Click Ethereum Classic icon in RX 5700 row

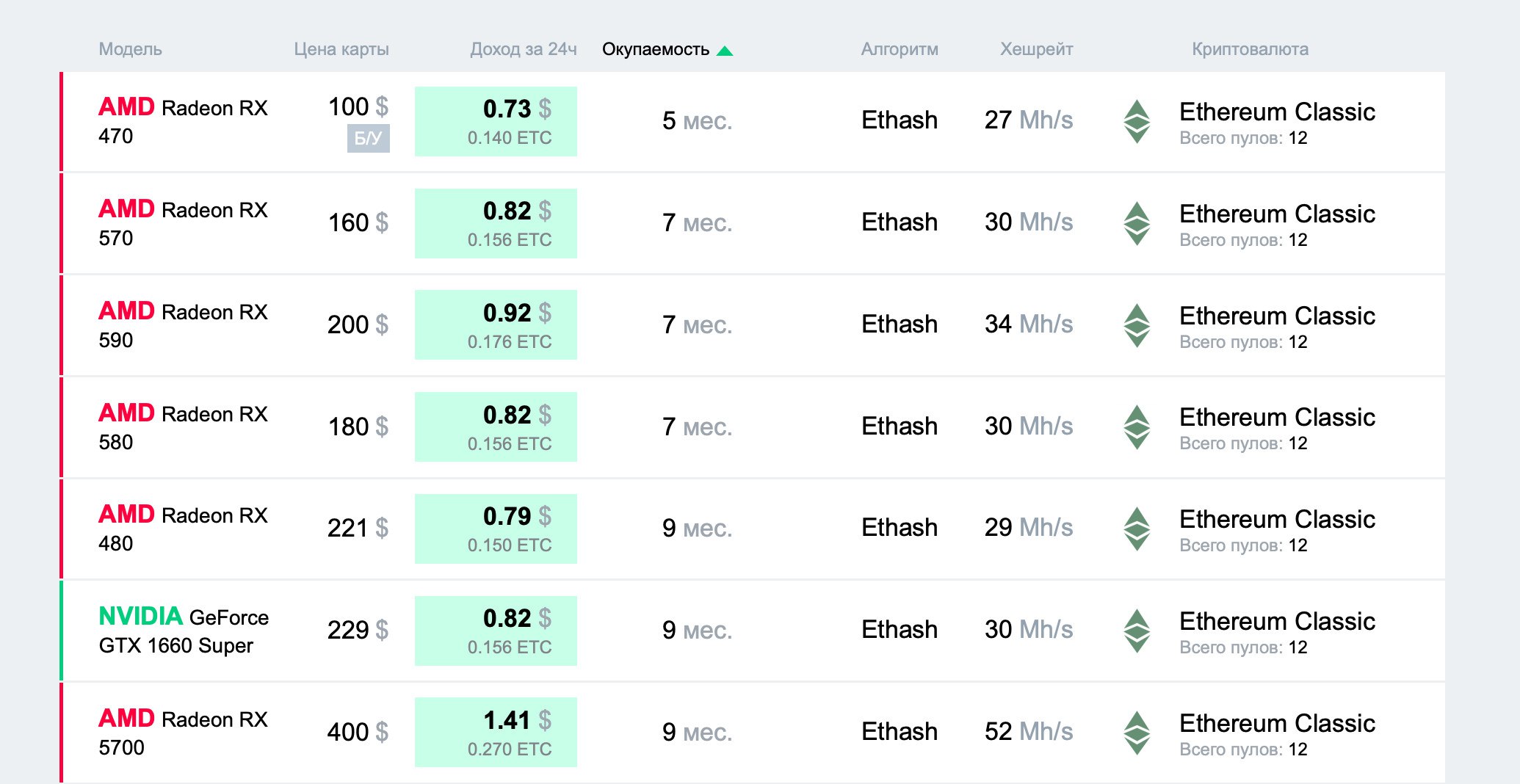click(x=1137, y=733)
